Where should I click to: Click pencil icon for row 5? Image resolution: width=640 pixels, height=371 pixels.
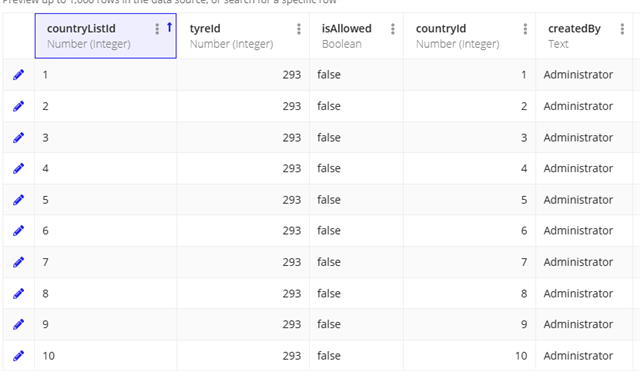pos(18,200)
